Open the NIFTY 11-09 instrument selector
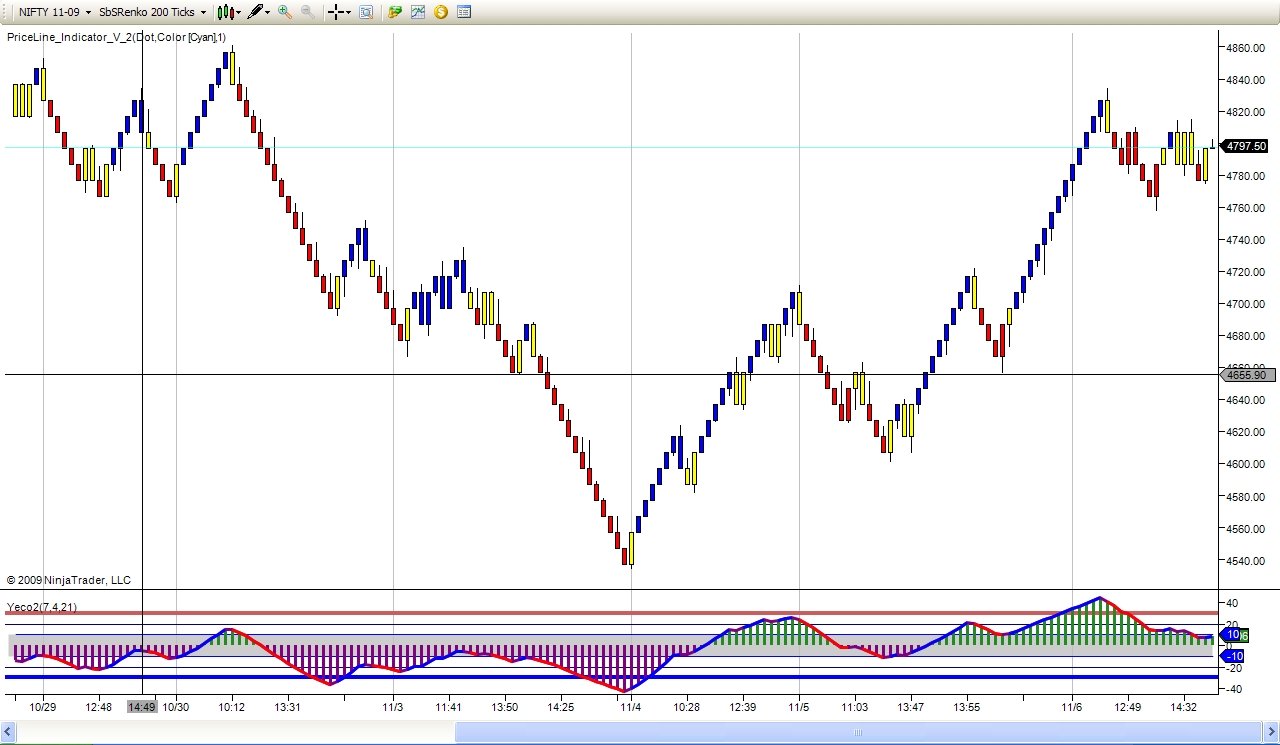Image resolution: width=1280 pixels, height=745 pixels. point(55,12)
